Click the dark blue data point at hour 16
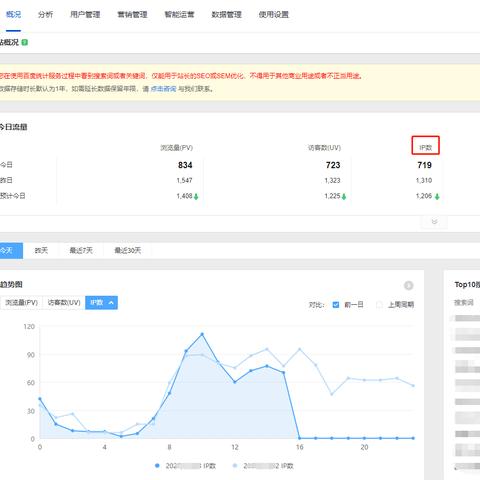 (299, 438)
